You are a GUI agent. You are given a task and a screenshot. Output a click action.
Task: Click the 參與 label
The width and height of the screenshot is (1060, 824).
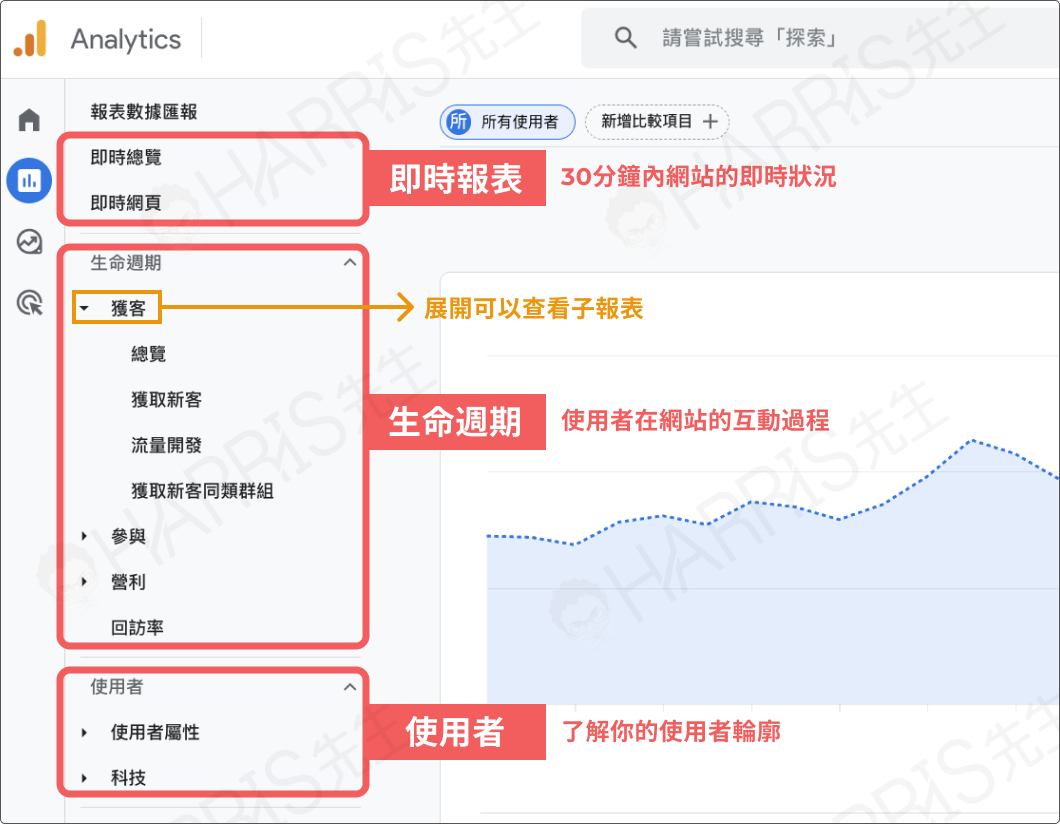point(128,536)
